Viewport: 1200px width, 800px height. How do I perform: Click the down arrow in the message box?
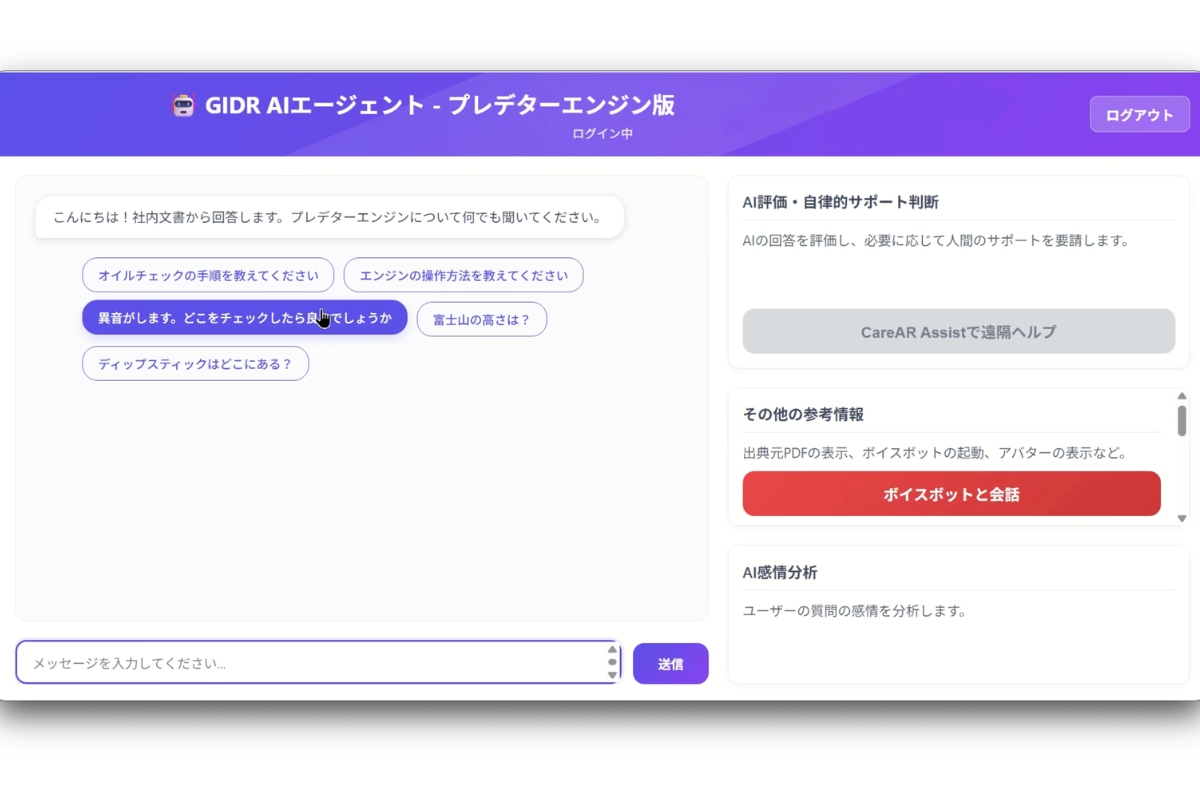click(612, 675)
